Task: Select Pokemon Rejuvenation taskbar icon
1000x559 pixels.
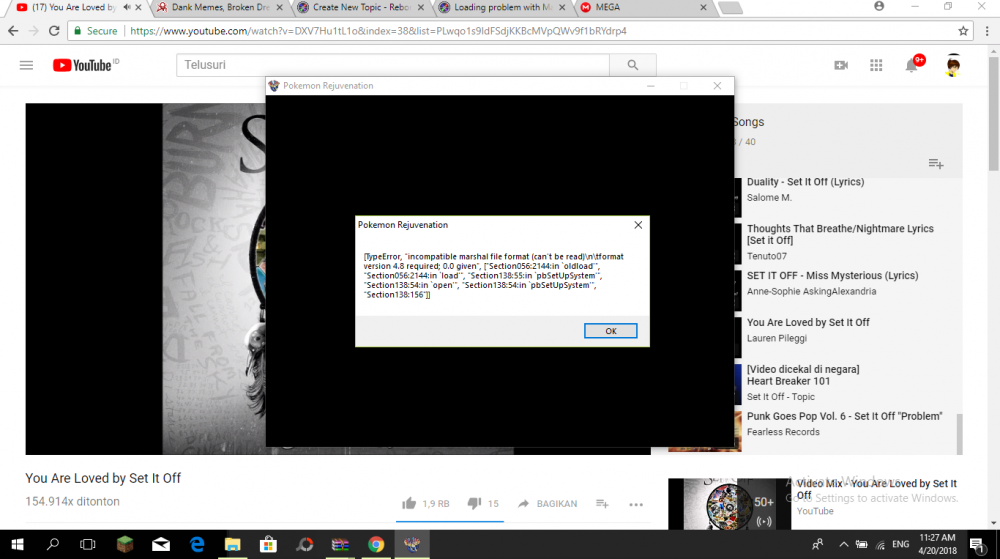Action: [412, 544]
